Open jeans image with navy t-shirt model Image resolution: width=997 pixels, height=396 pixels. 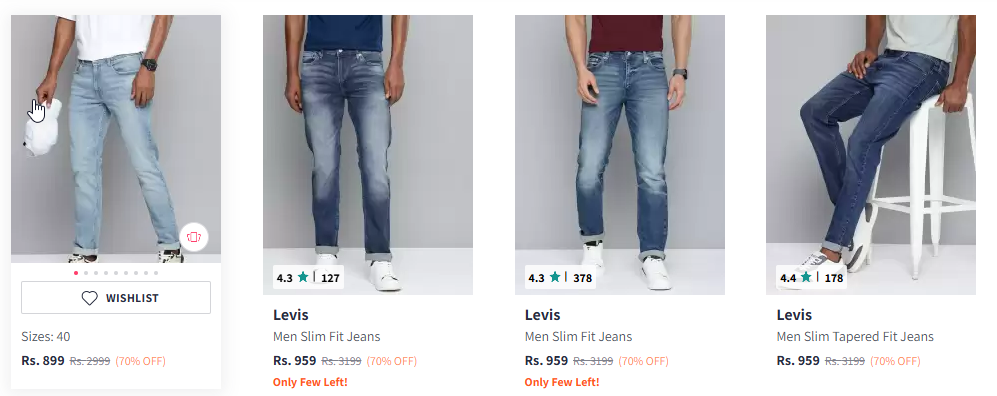[368, 154]
